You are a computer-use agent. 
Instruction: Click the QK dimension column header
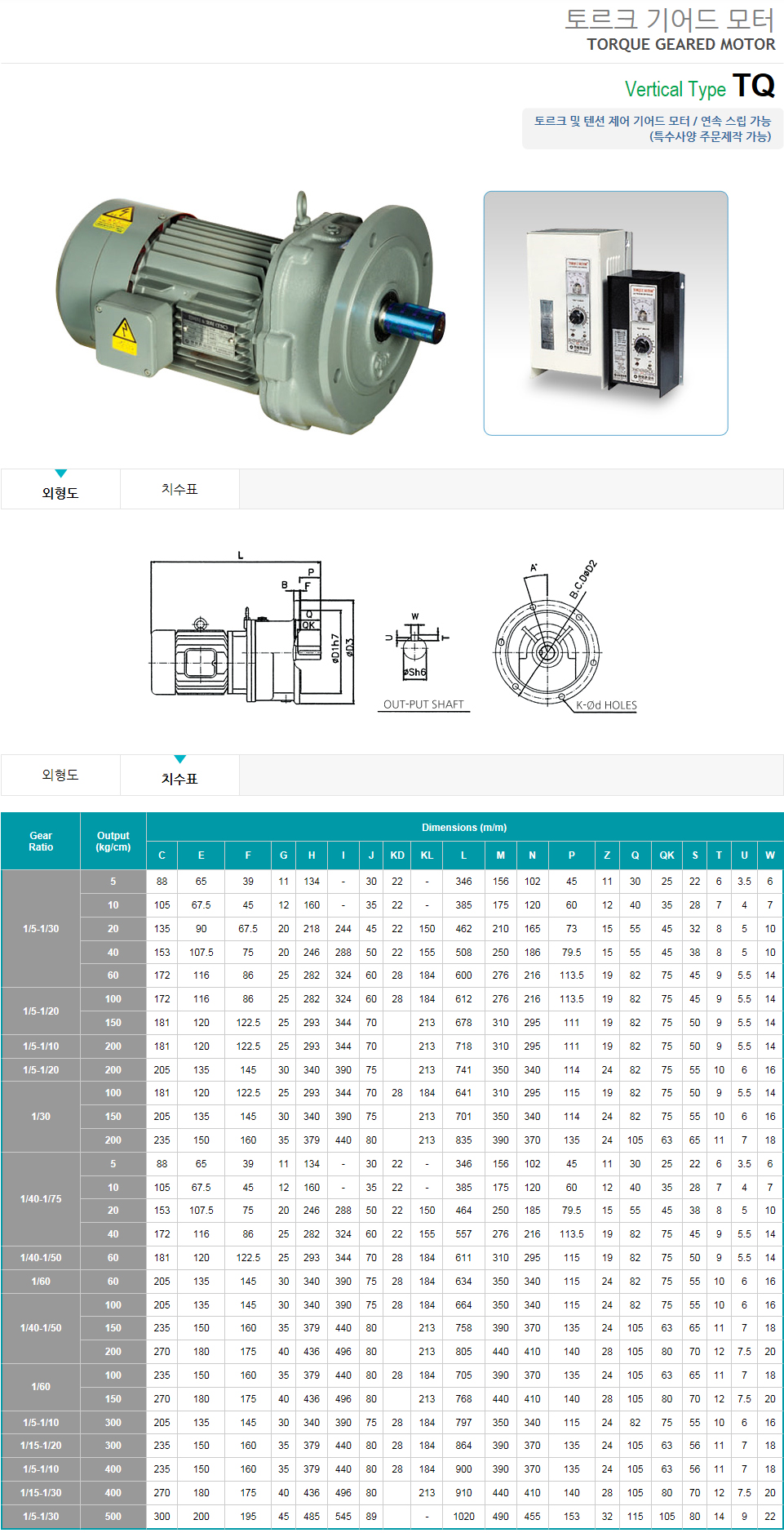(667, 855)
